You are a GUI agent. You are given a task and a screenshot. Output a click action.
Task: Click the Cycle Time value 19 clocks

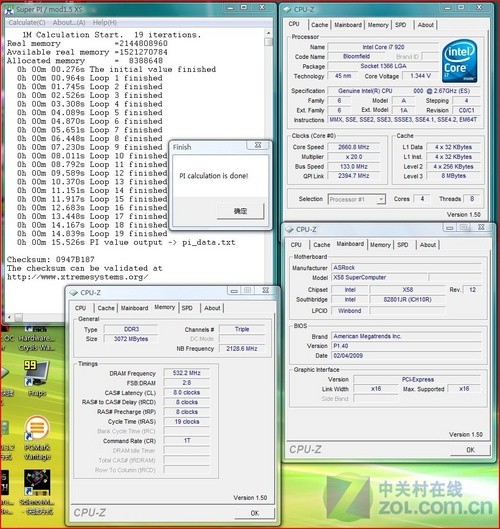click(x=187, y=421)
